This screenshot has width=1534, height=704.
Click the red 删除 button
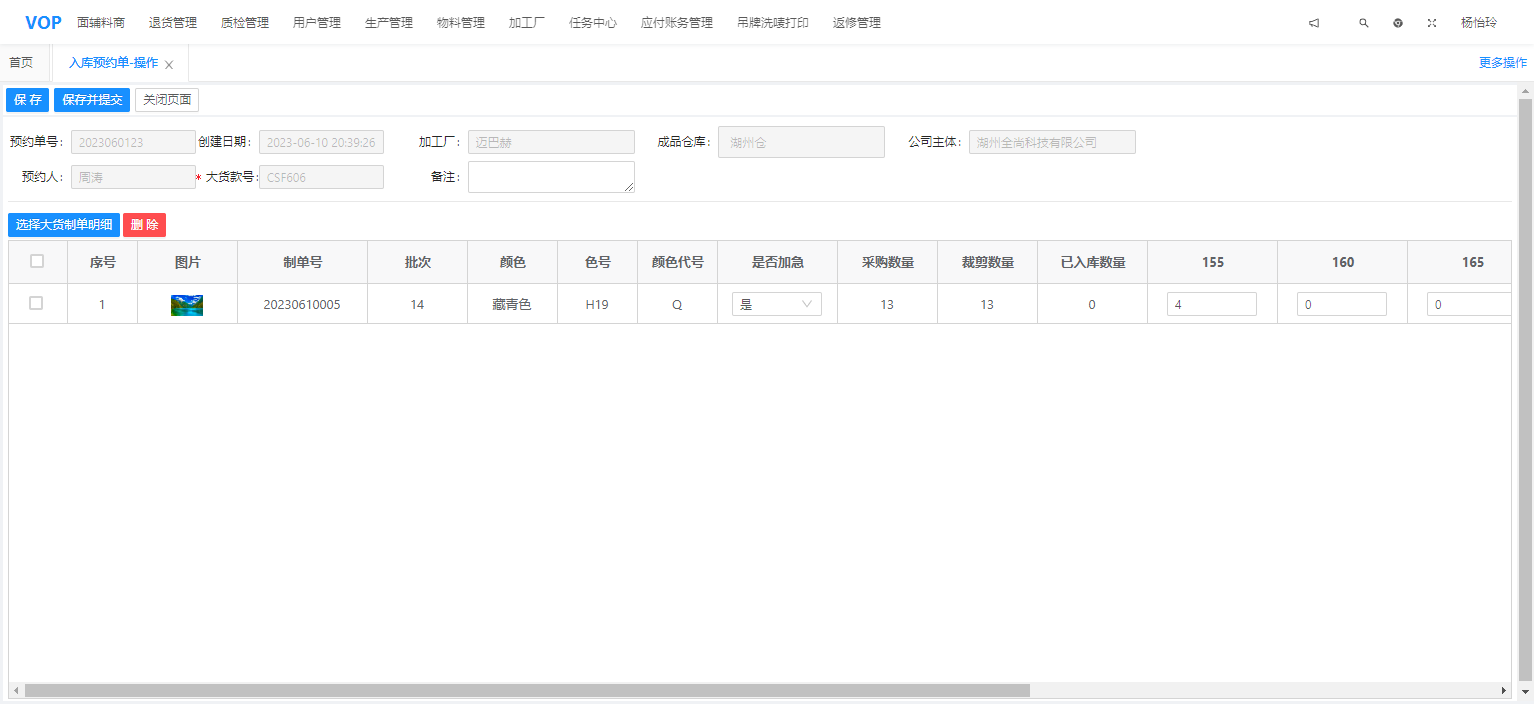[x=144, y=225]
